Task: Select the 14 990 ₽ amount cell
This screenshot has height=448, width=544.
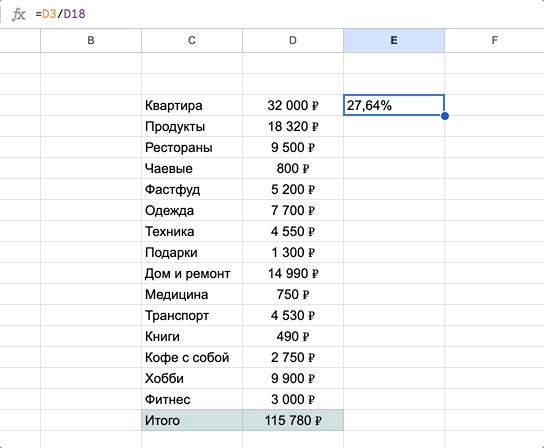Action: coord(293,273)
